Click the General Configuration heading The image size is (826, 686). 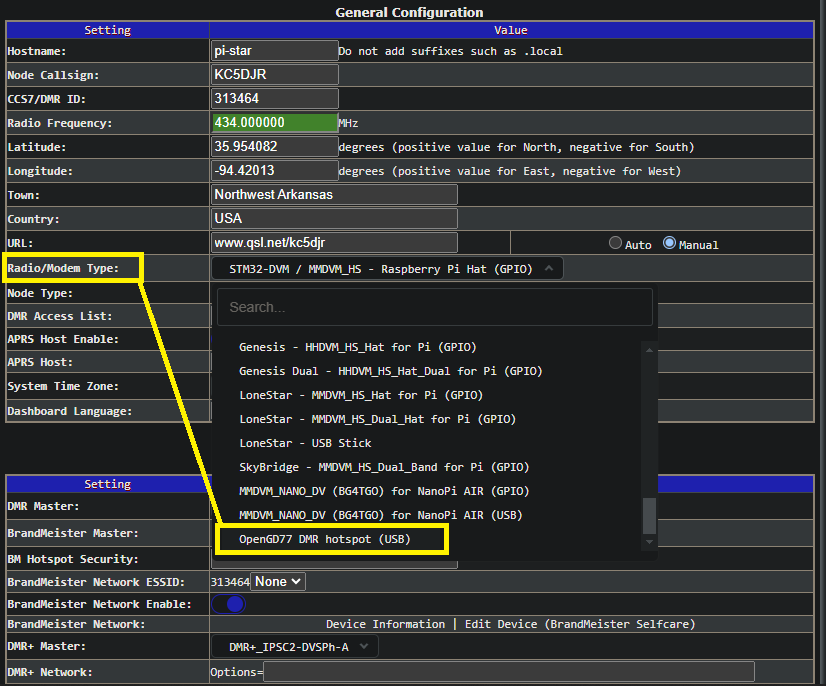tap(409, 12)
